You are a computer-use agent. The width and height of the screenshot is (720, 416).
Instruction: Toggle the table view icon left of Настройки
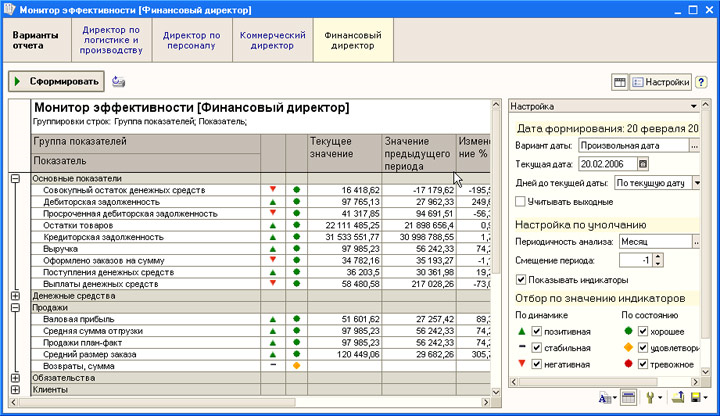pos(619,82)
